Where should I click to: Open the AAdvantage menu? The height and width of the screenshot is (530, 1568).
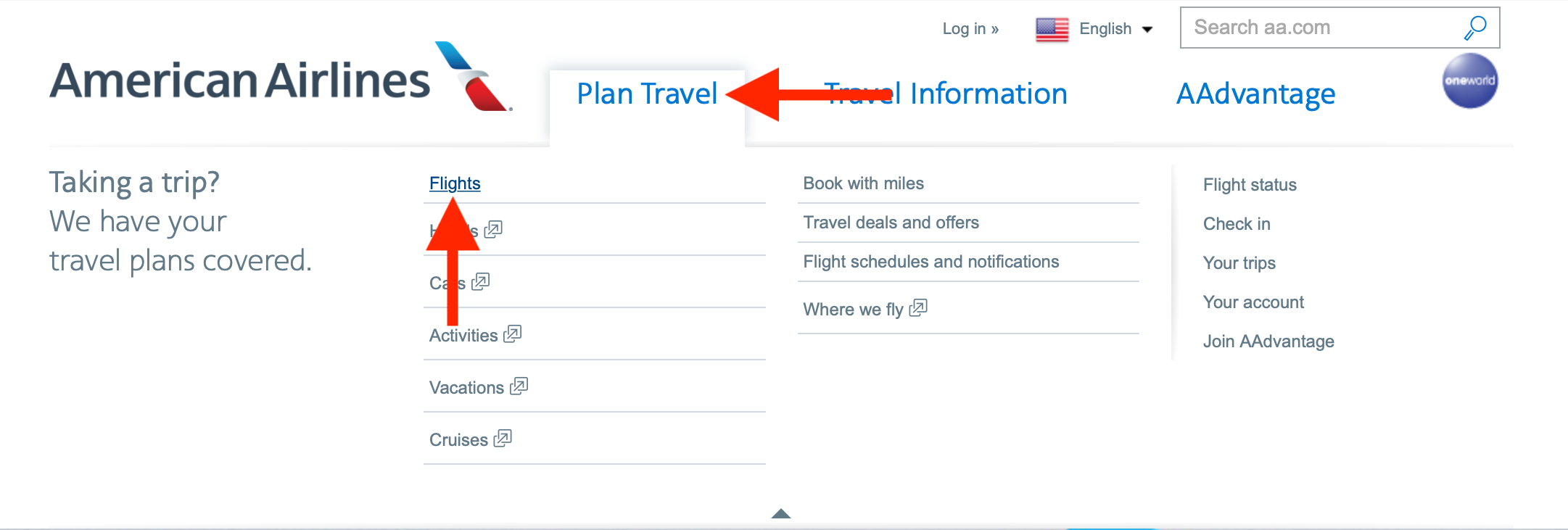pyautogui.click(x=1255, y=94)
